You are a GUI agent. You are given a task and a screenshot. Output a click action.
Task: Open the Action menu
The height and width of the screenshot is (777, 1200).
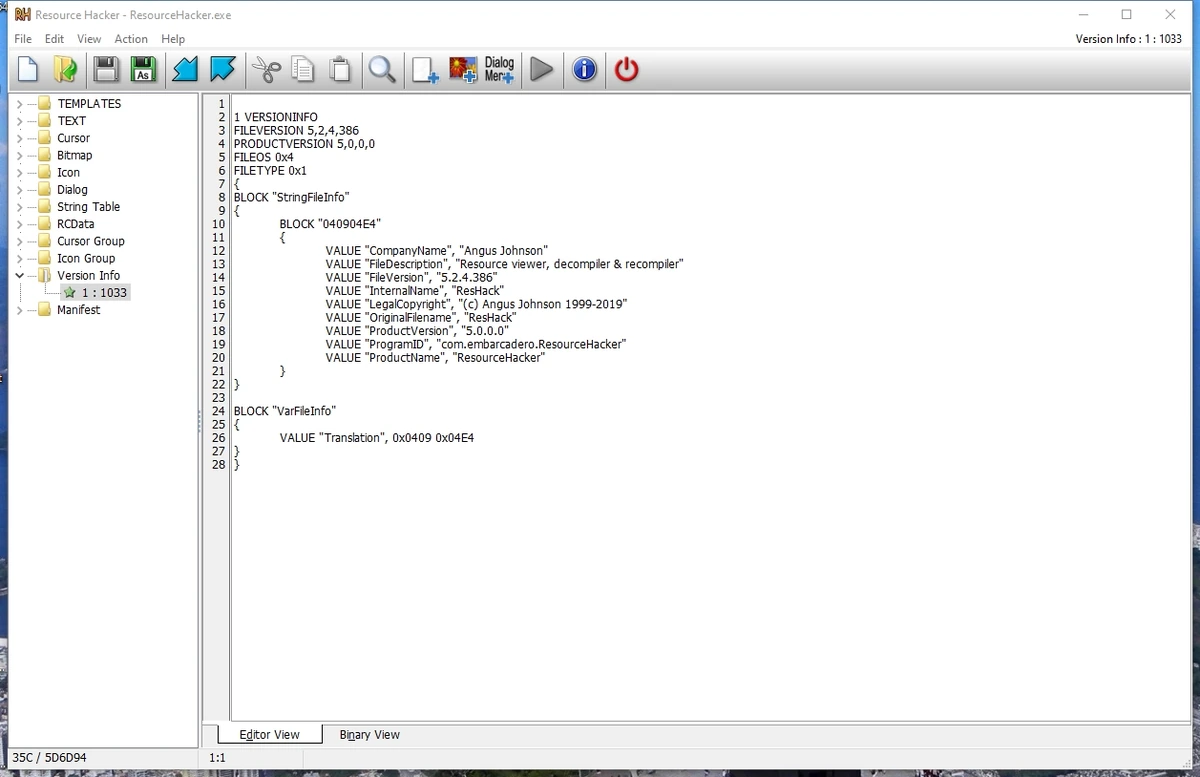click(131, 39)
